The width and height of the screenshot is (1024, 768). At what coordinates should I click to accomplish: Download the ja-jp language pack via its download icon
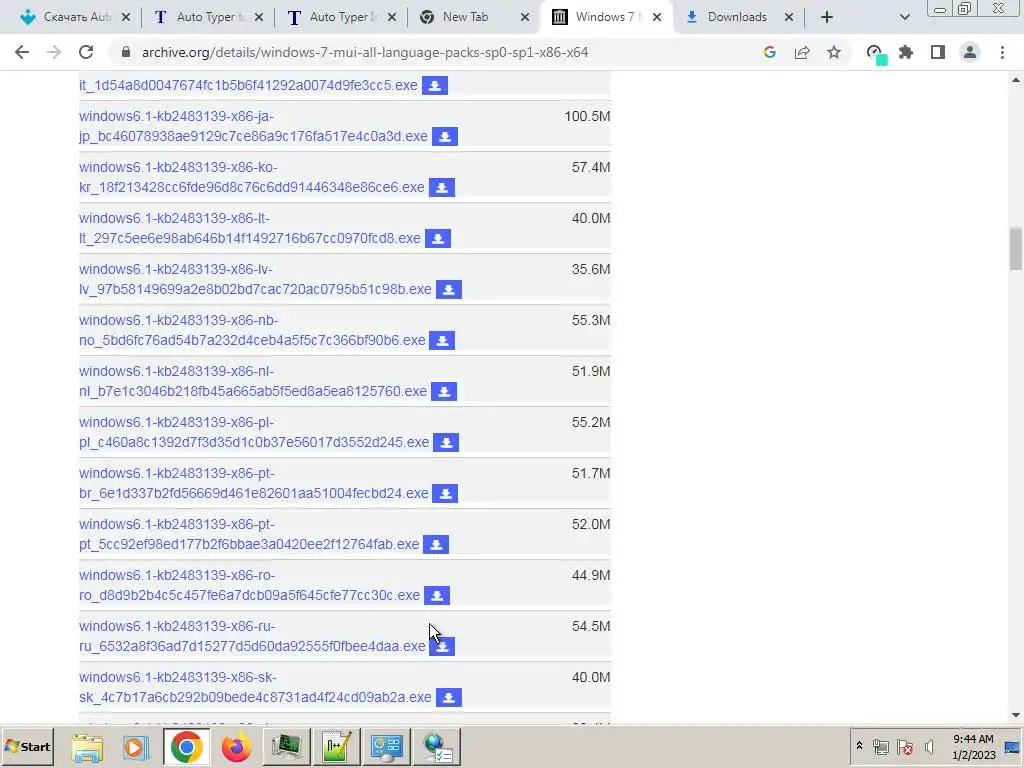tap(445, 136)
